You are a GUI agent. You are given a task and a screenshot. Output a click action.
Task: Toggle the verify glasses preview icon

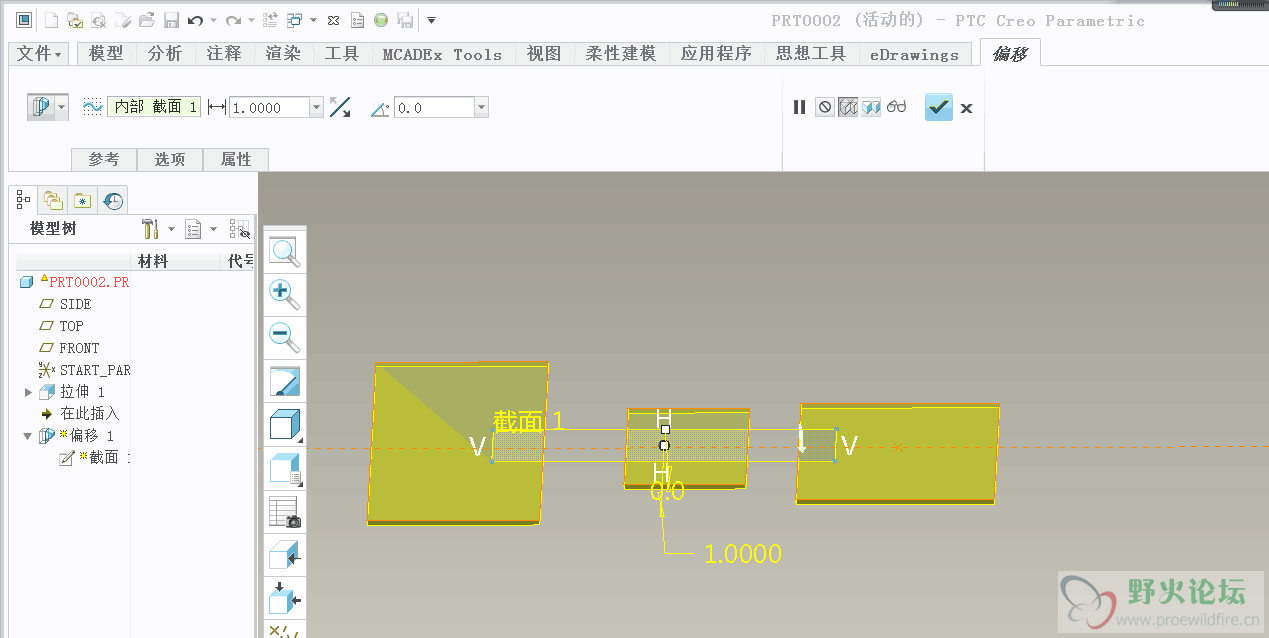click(896, 107)
